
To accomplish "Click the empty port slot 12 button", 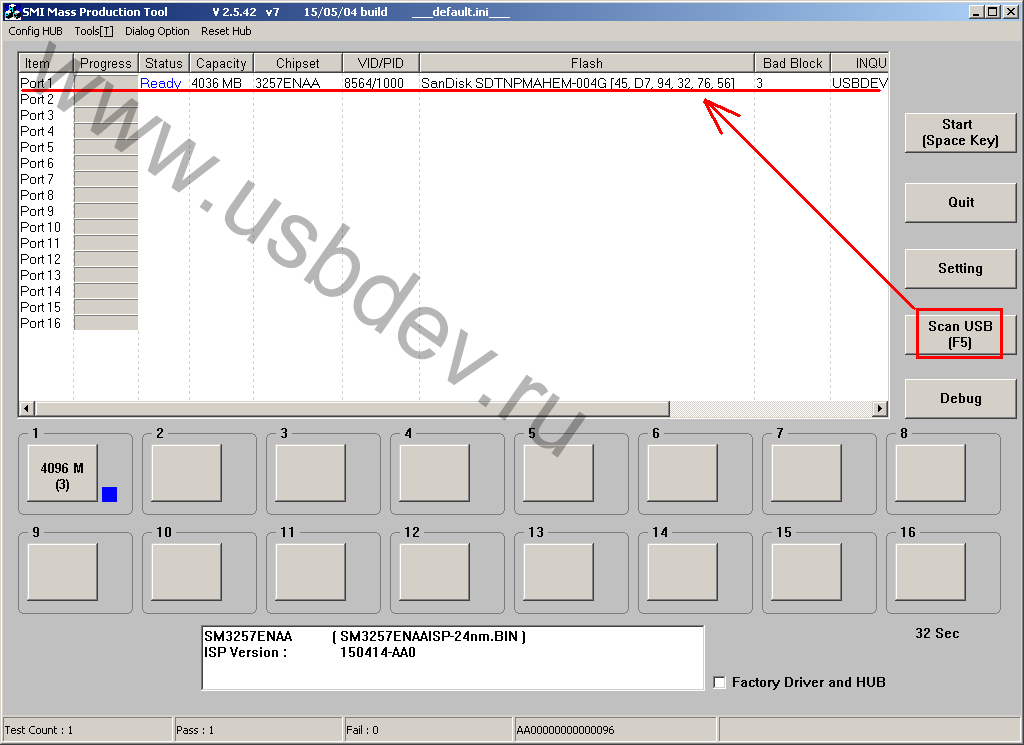I will 434,572.
